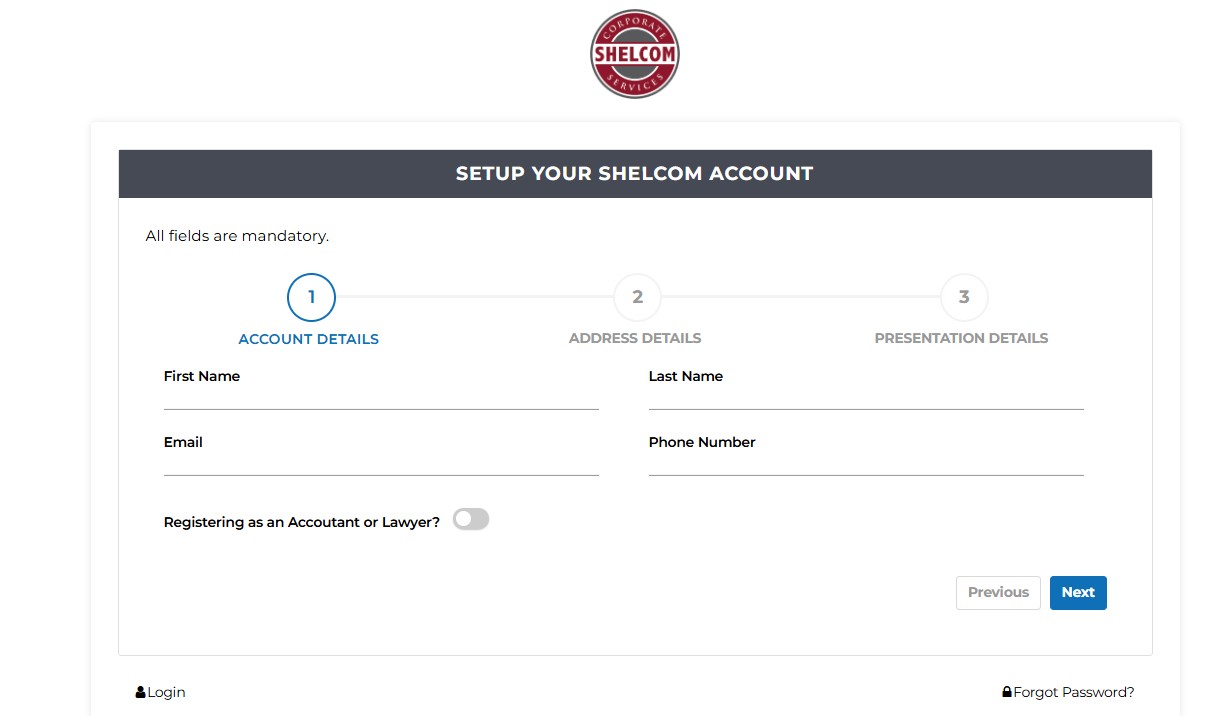Image resolution: width=1232 pixels, height=716 pixels.
Task: Click into the Last Name field
Action: [x=866, y=397]
